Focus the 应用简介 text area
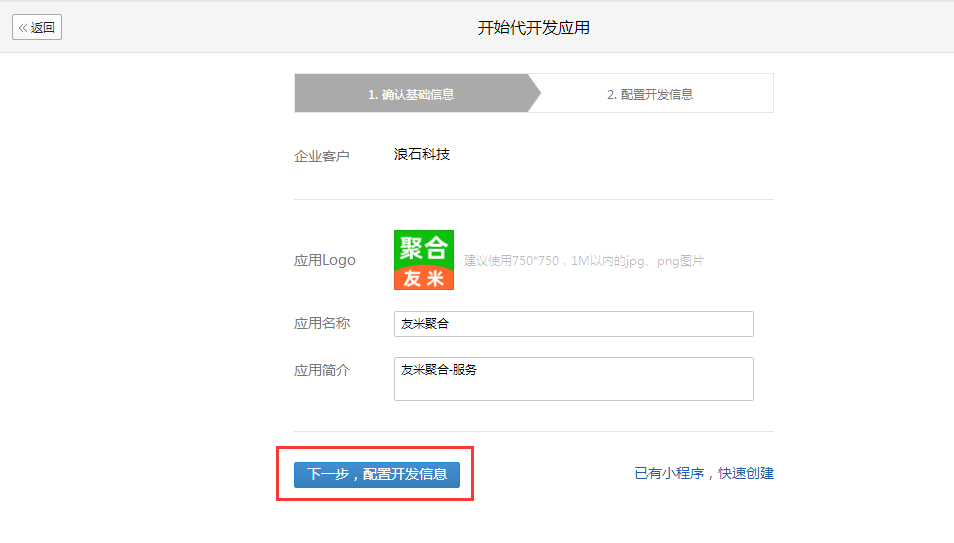The width and height of the screenshot is (954, 543). (573, 379)
